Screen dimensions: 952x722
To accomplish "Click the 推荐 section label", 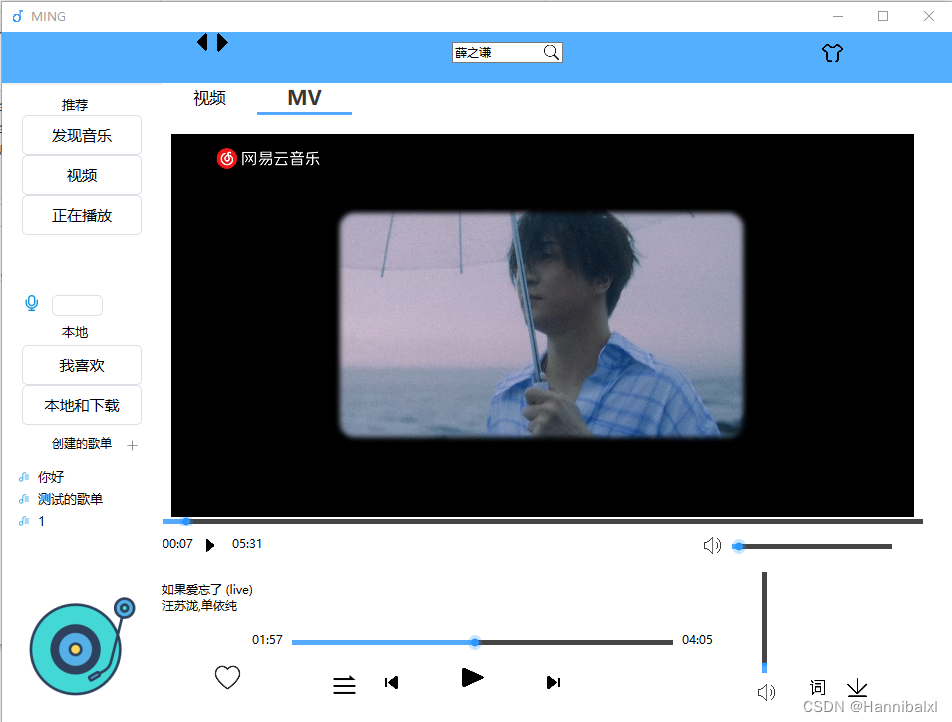I will (x=75, y=105).
